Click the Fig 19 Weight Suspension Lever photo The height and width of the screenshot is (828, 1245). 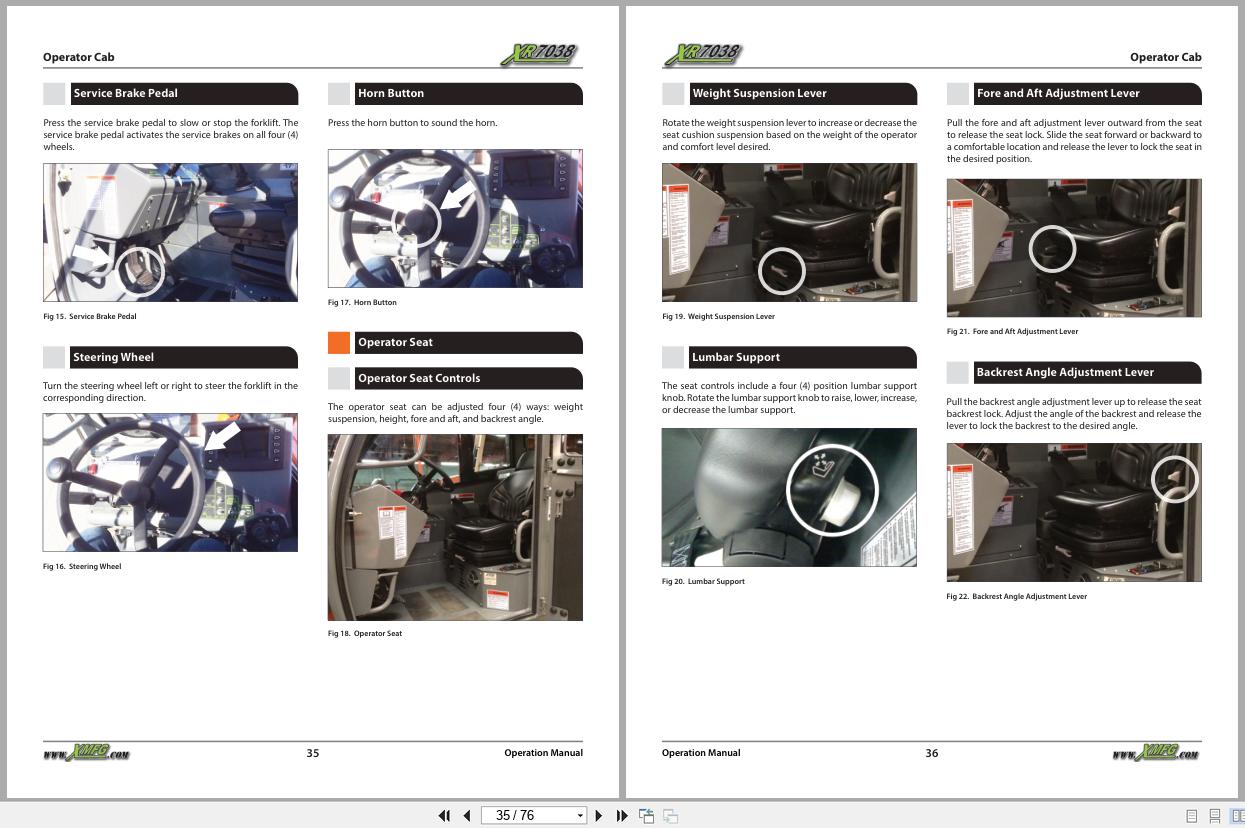789,232
